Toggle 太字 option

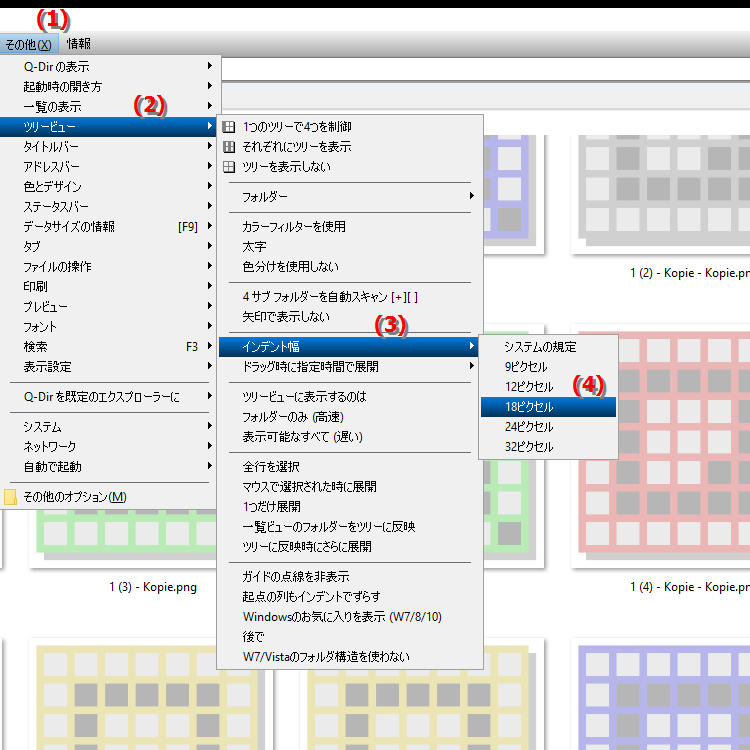[x=350, y=246]
